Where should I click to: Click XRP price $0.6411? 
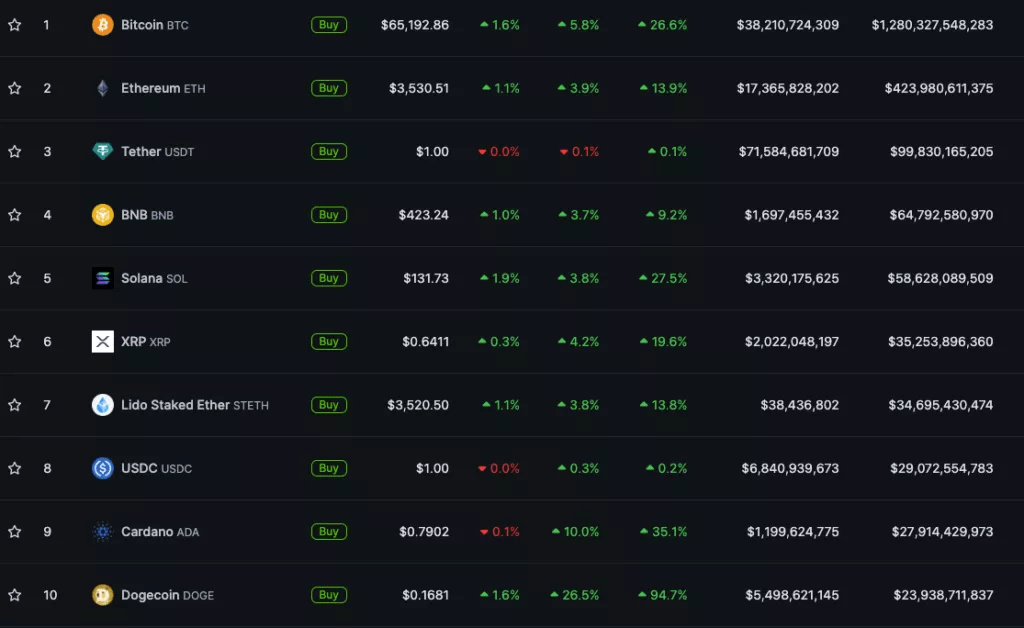pyautogui.click(x=425, y=341)
